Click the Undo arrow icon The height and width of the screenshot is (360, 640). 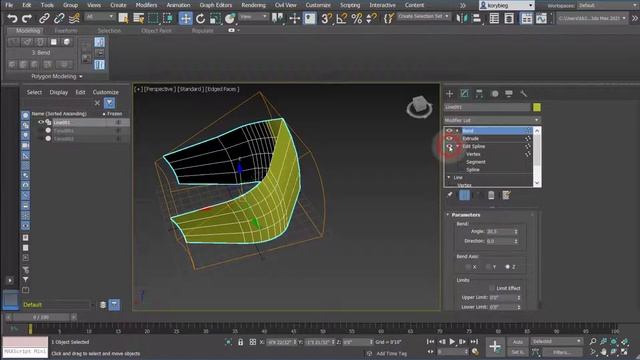(12, 18)
